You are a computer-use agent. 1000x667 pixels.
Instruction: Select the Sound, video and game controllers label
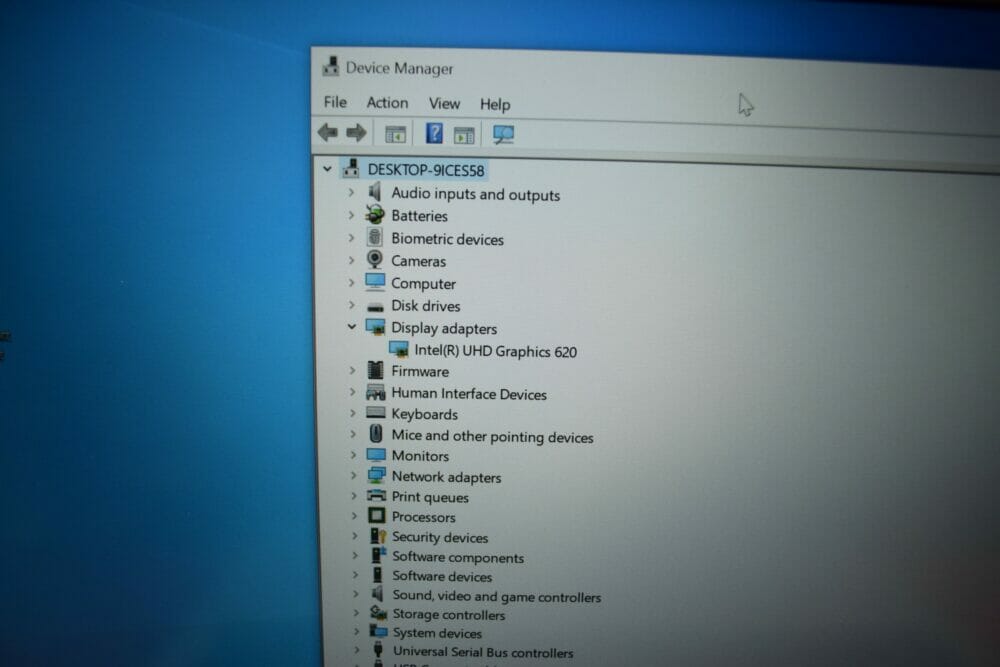pos(497,597)
